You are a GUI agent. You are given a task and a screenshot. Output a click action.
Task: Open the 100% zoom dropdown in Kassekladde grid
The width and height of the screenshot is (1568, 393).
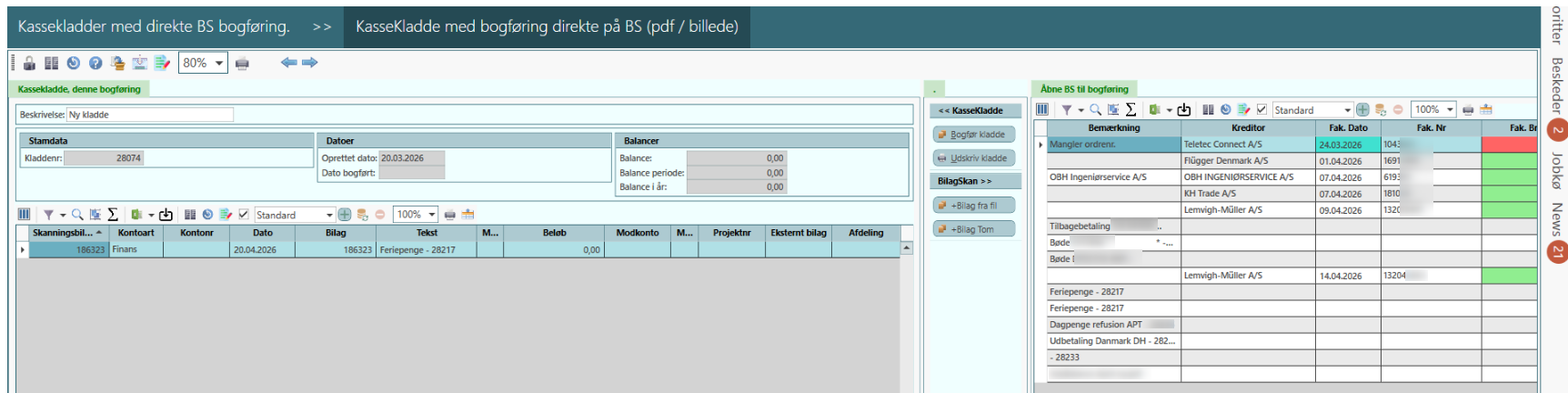[432, 215]
